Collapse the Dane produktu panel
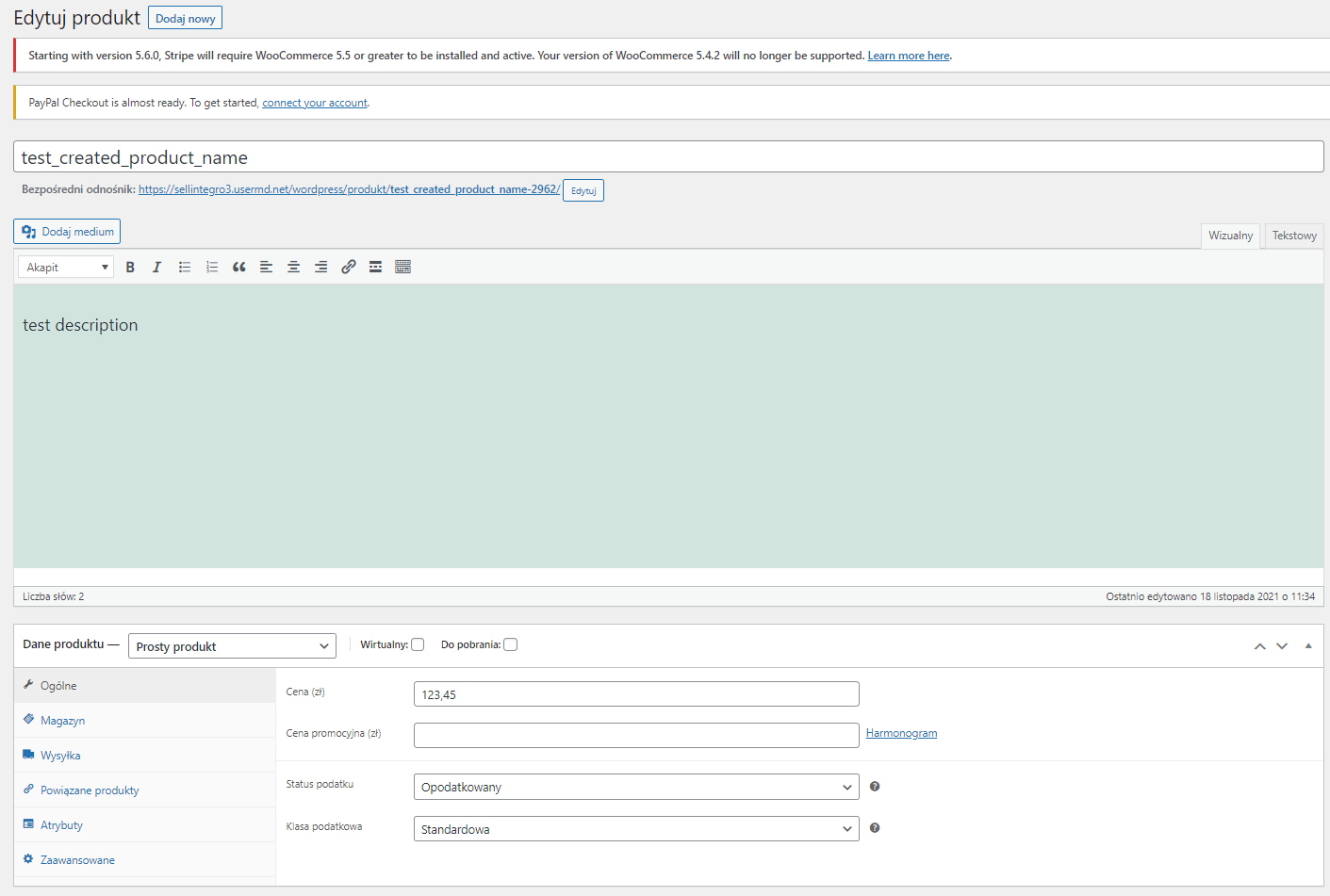The width and height of the screenshot is (1330, 896). click(x=1308, y=646)
